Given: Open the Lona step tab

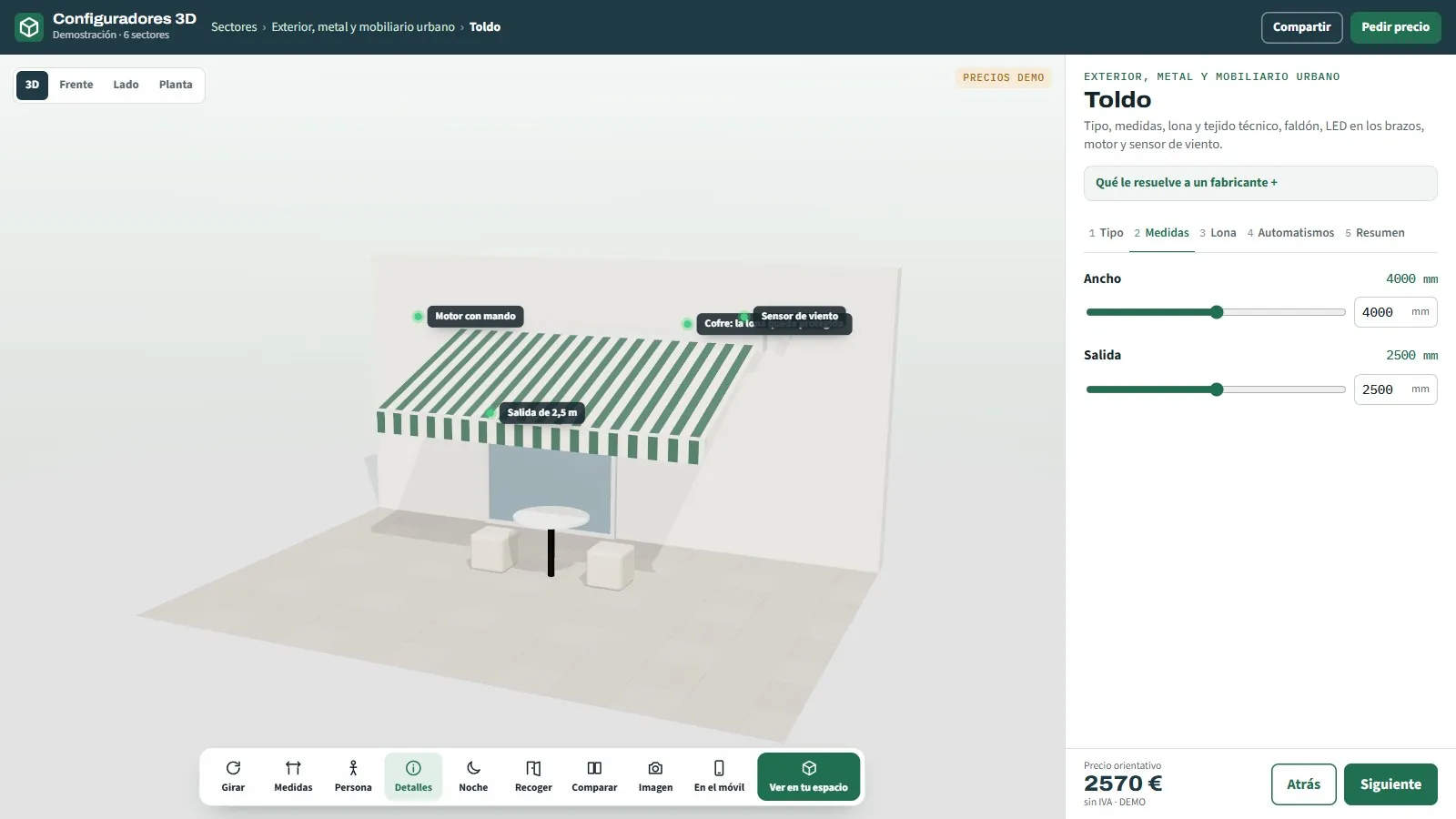Looking at the screenshot, I should tap(1218, 233).
